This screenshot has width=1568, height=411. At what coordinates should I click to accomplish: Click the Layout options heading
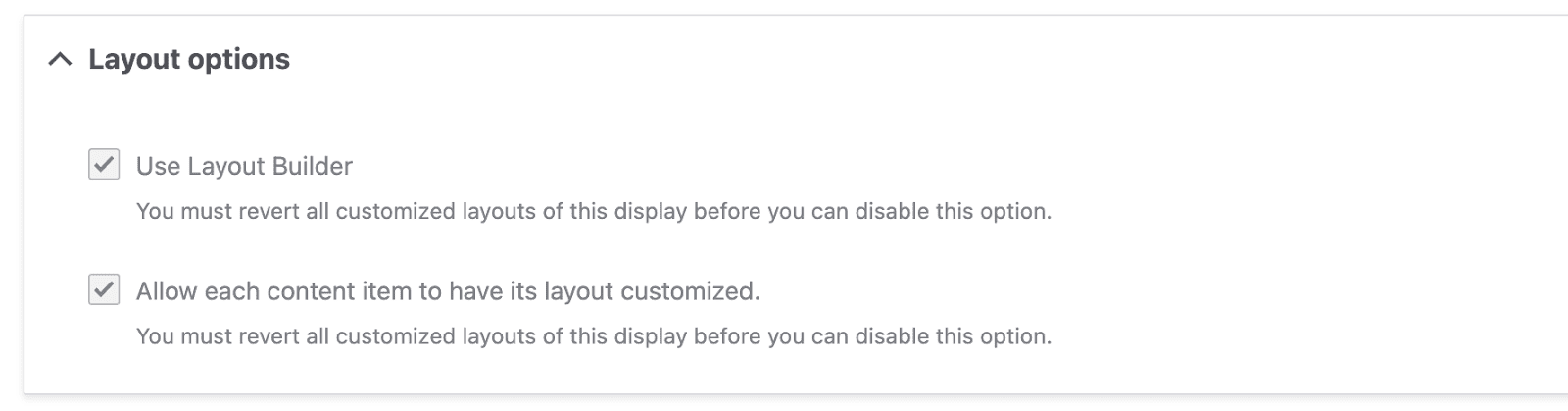(x=189, y=60)
